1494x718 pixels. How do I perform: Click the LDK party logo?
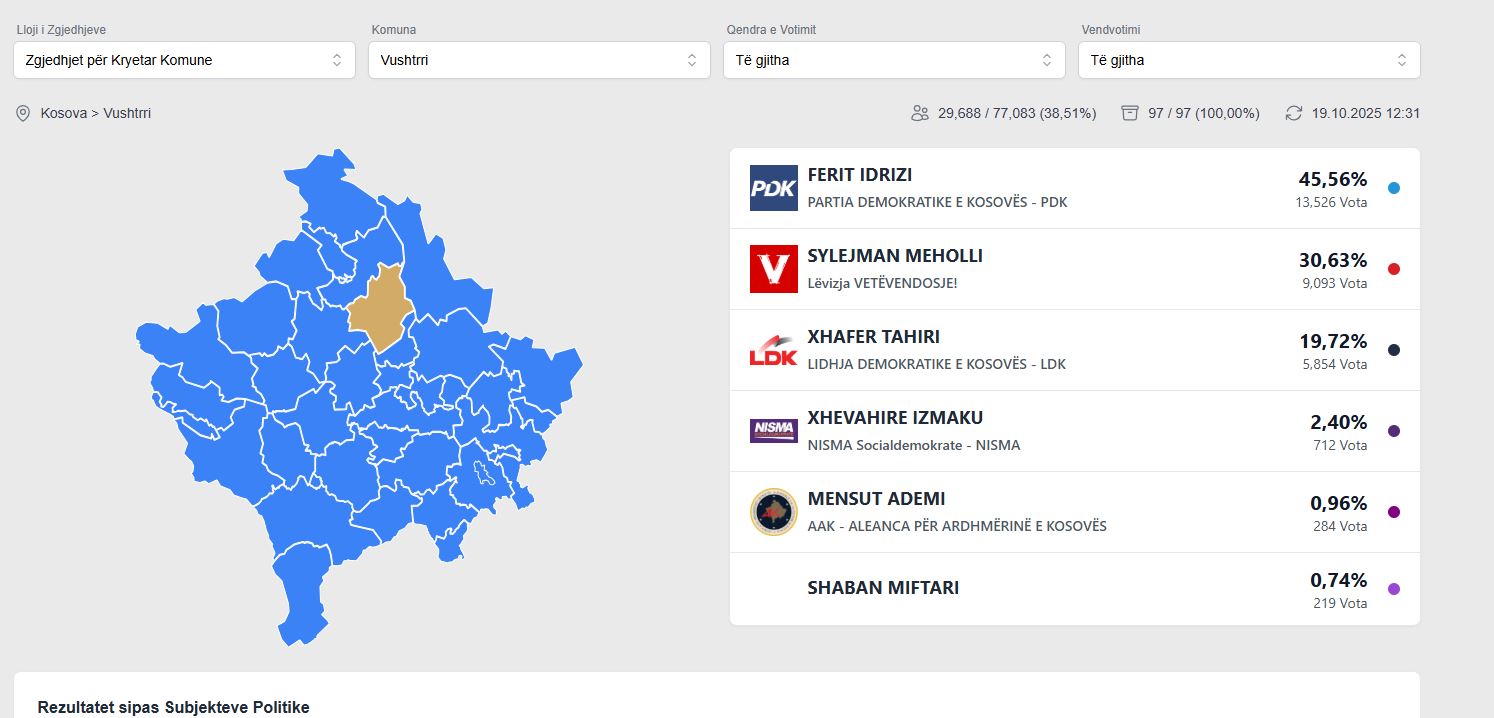[773, 350]
